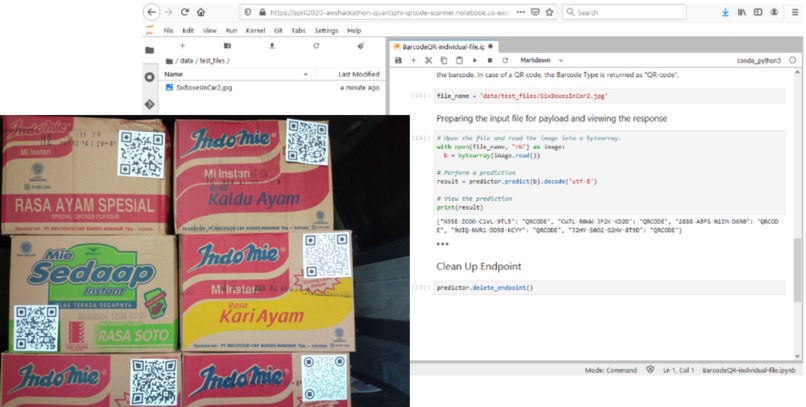Open the browser downloads arrow icon
Viewport: 806px width, 407px height.
pyautogui.click(x=725, y=12)
